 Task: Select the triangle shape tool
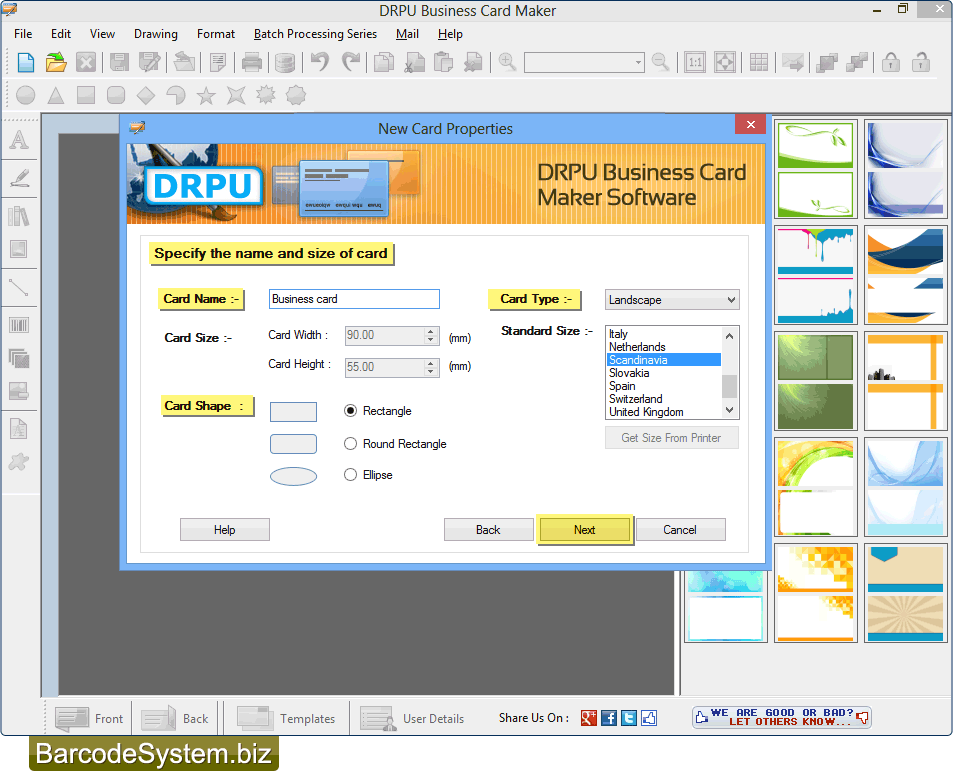[56, 95]
